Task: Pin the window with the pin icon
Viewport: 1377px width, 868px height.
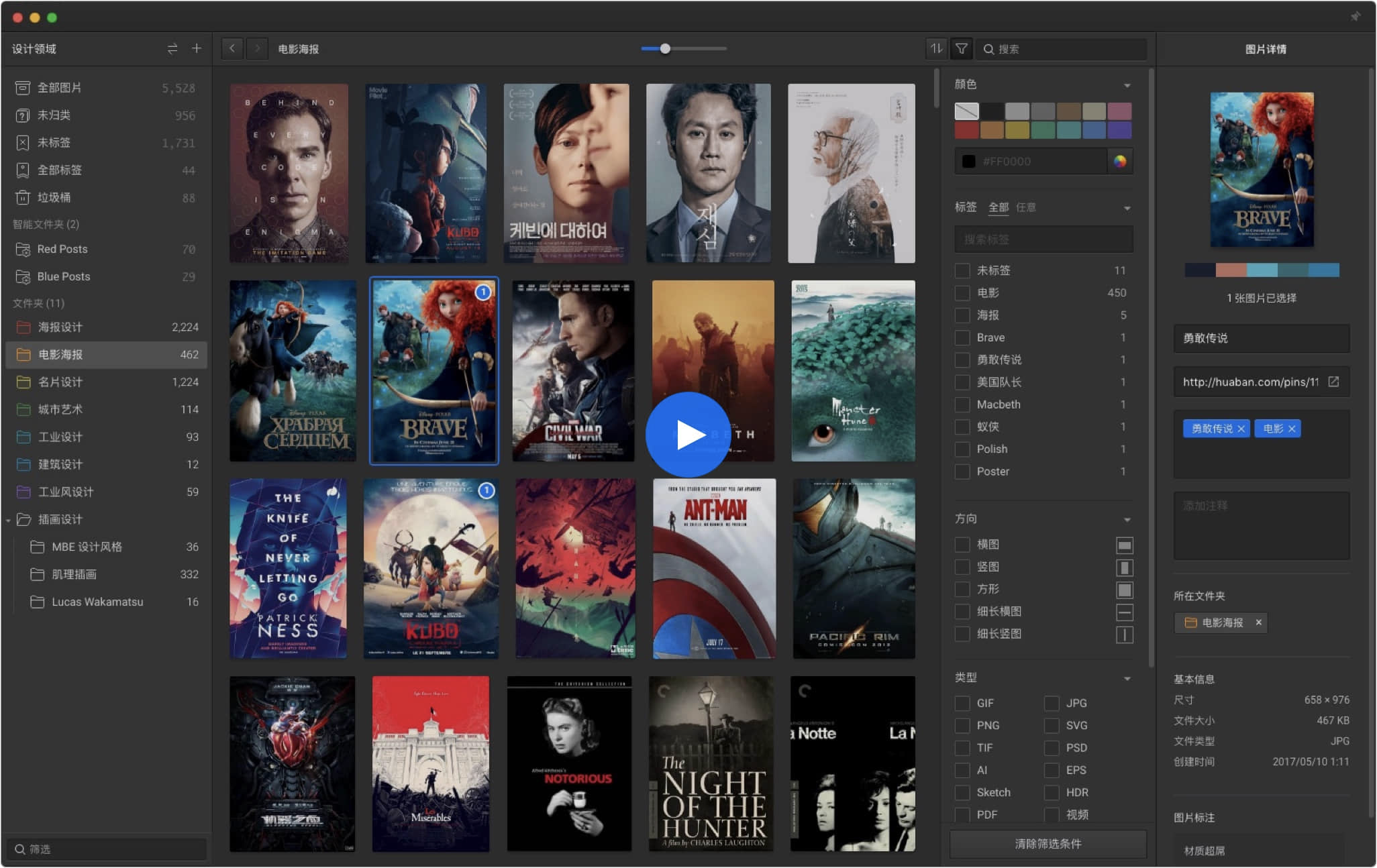Action: click(x=1355, y=16)
